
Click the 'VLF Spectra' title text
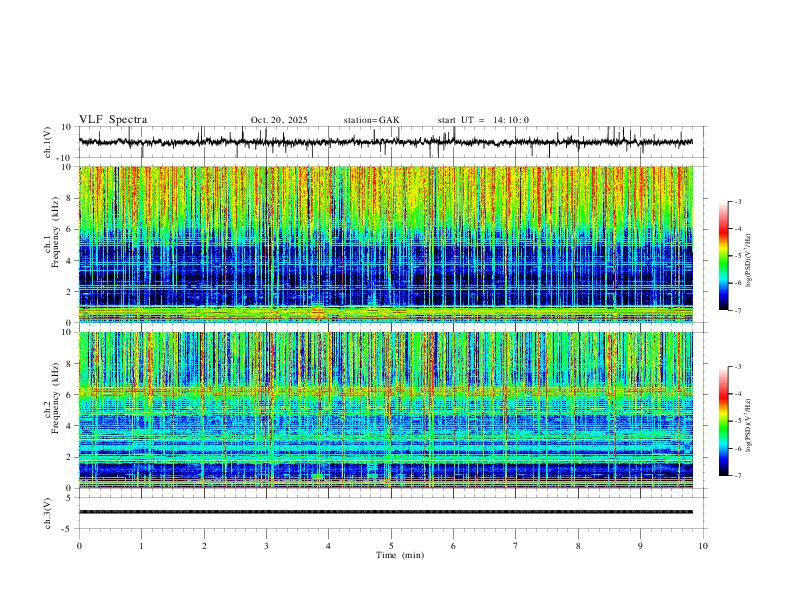113,120
